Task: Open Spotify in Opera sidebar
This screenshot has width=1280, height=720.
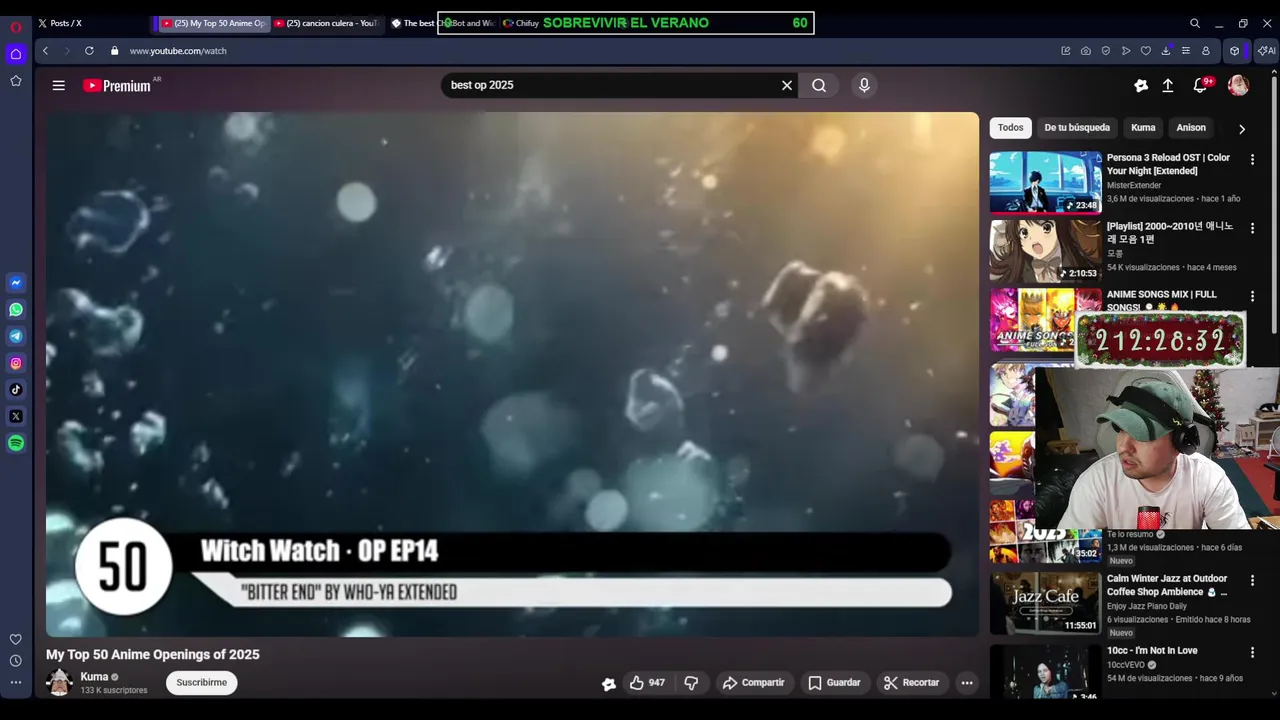Action: point(16,443)
